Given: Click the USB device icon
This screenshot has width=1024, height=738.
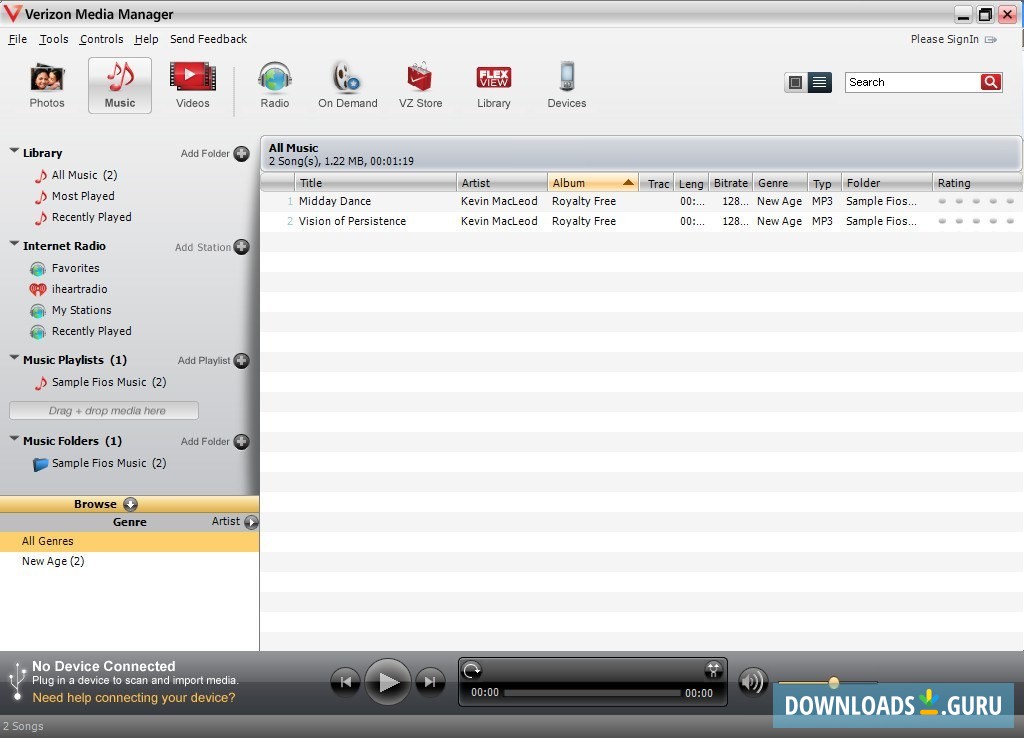Looking at the screenshot, I should [x=17, y=682].
